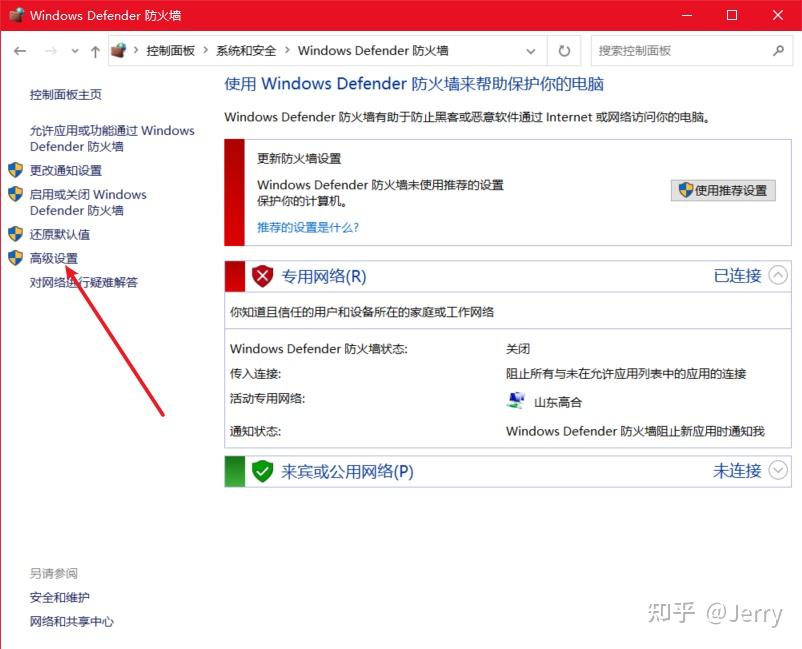Image resolution: width=802 pixels, height=649 pixels.
Task: Open 推荐的设置是什么? help link
Action: pyautogui.click(x=308, y=227)
